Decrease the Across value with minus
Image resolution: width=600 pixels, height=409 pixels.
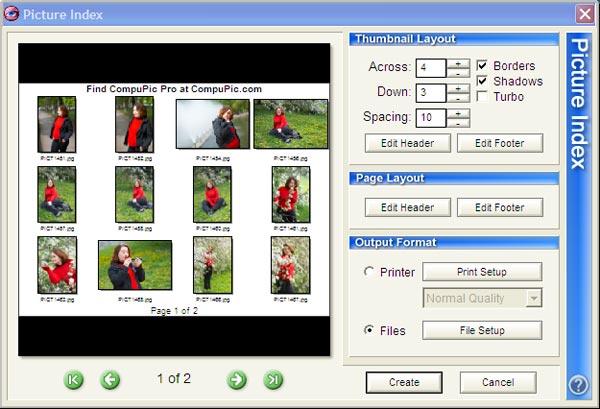coord(458,73)
